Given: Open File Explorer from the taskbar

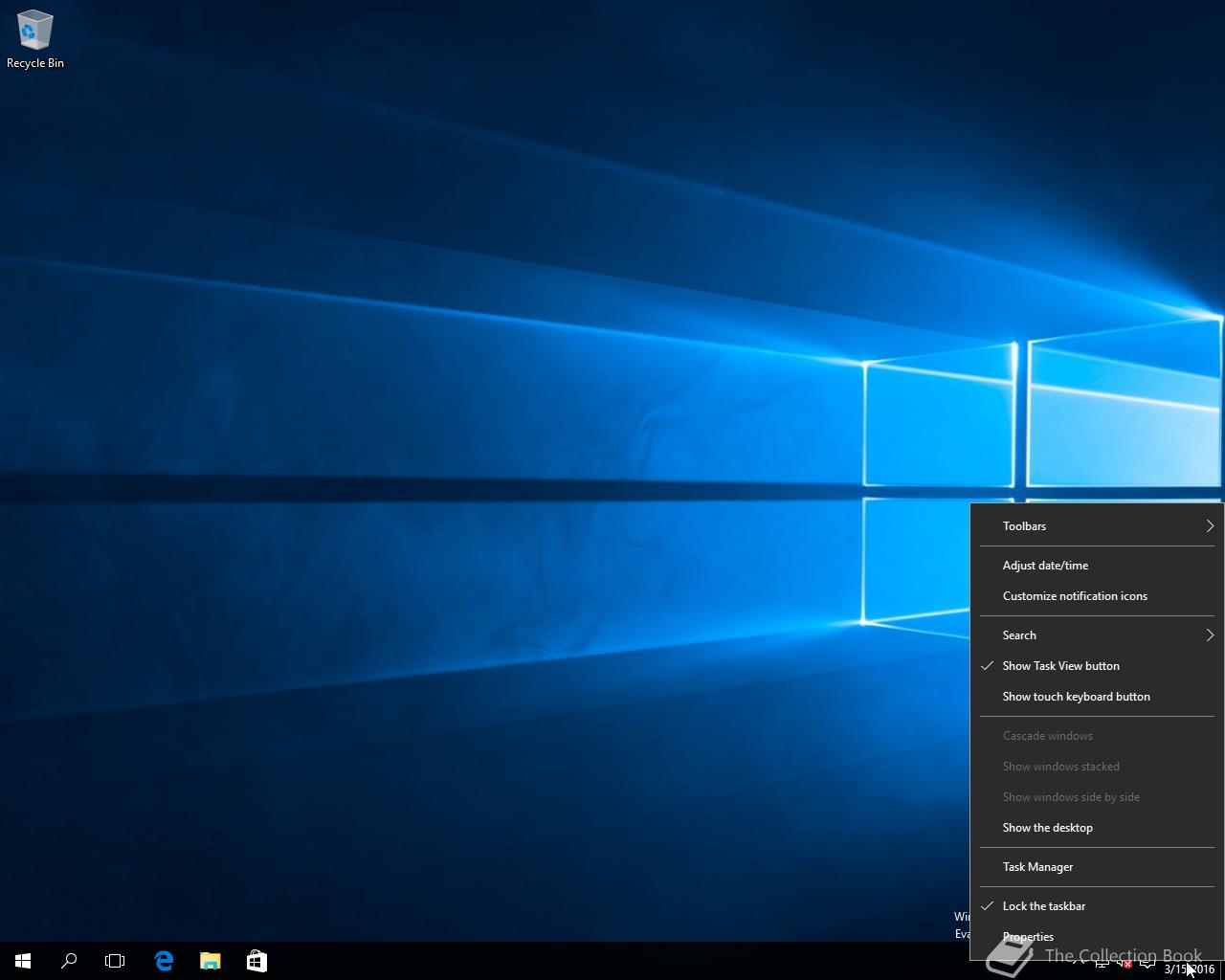Looking at the screenshot, I should coord(210,961).
